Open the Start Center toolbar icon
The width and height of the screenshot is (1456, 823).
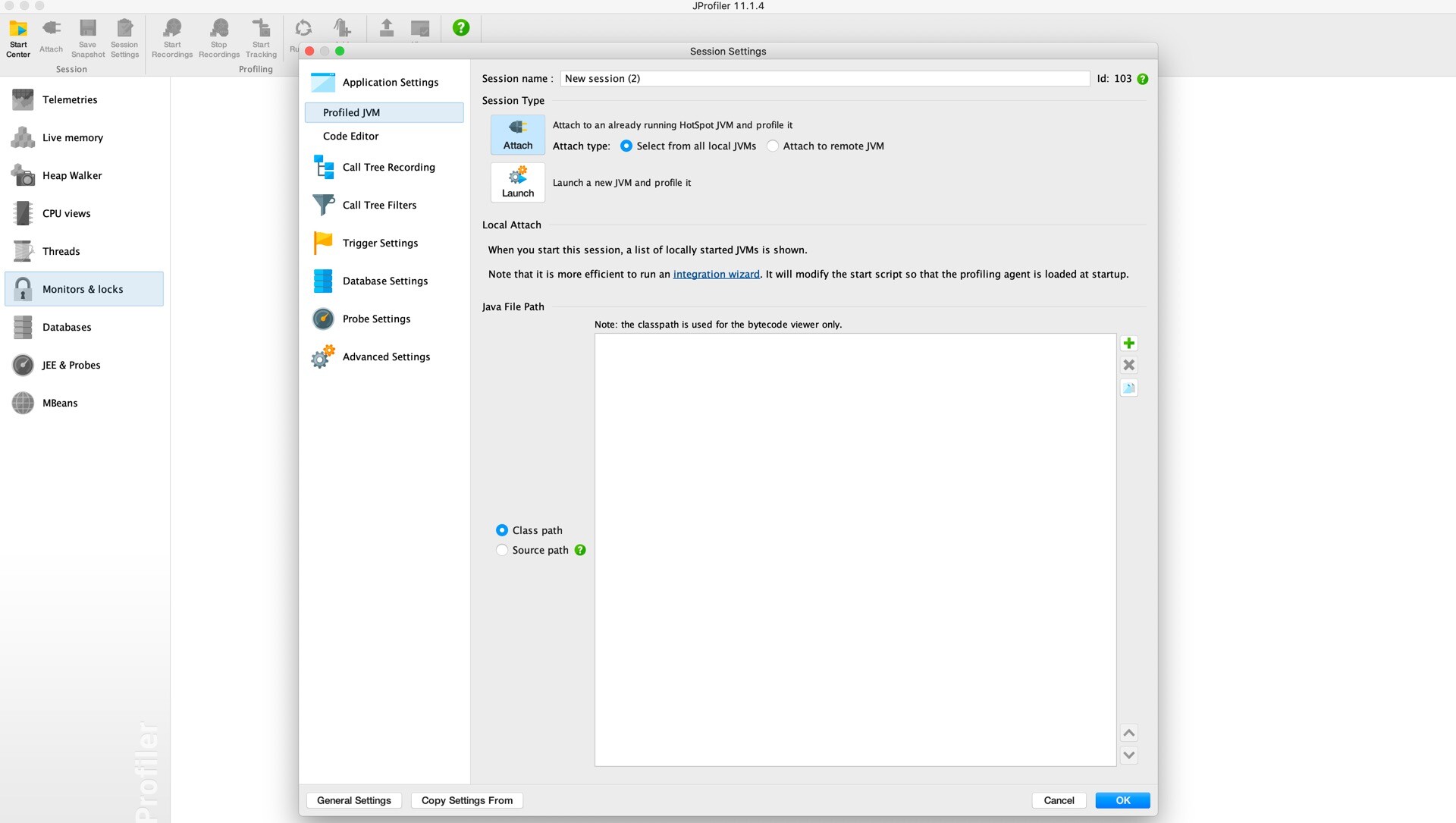click(18, 38)
